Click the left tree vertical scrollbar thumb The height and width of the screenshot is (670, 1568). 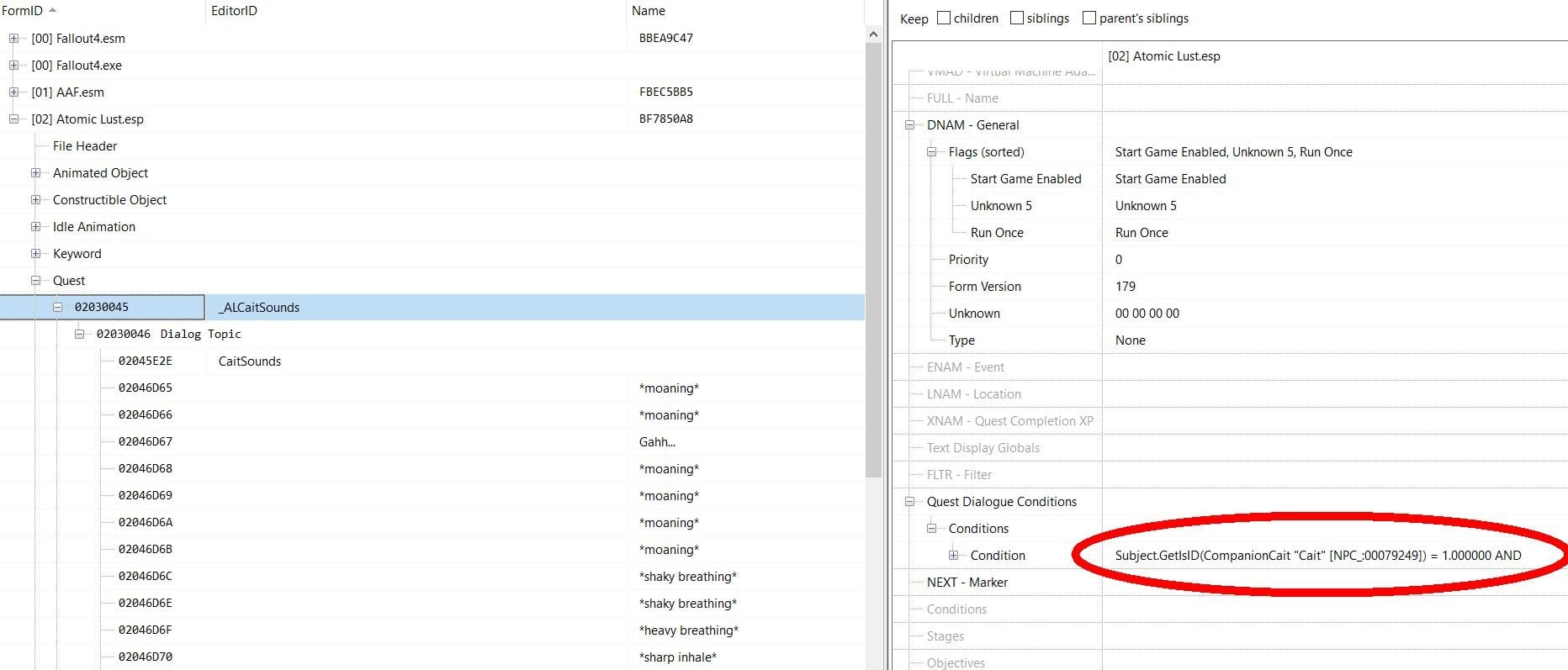click(x=873, y=261)
